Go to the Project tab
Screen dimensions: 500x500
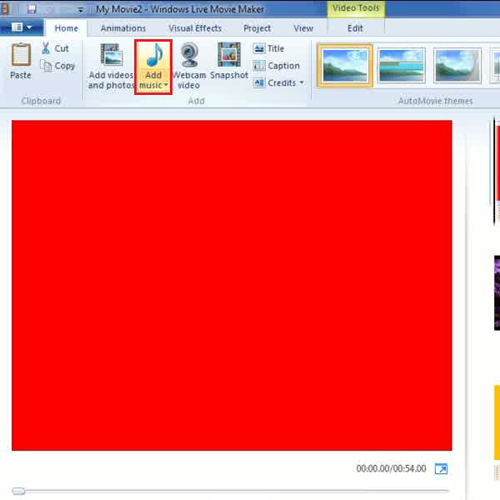pyautogui.click(x=257, y=28)
